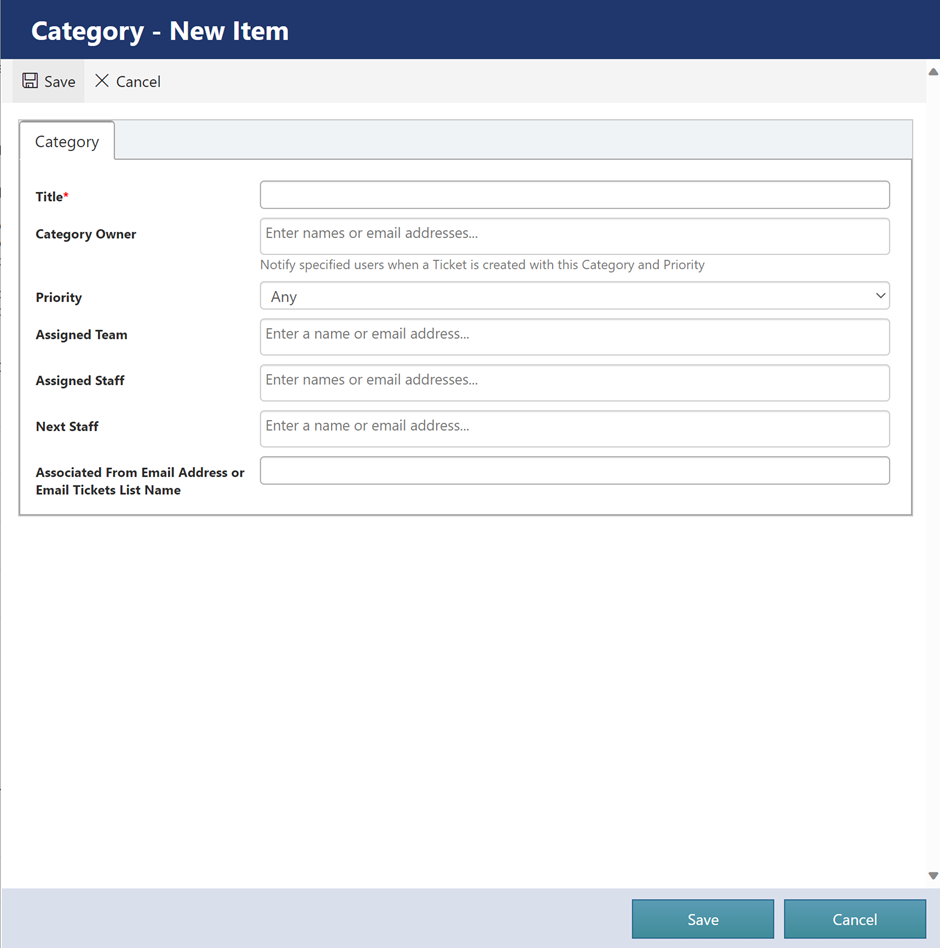Image resolution: width=940 pixels, height=948 pixels.
Task: Select the Category tab
Action: (x=67, y=141)
